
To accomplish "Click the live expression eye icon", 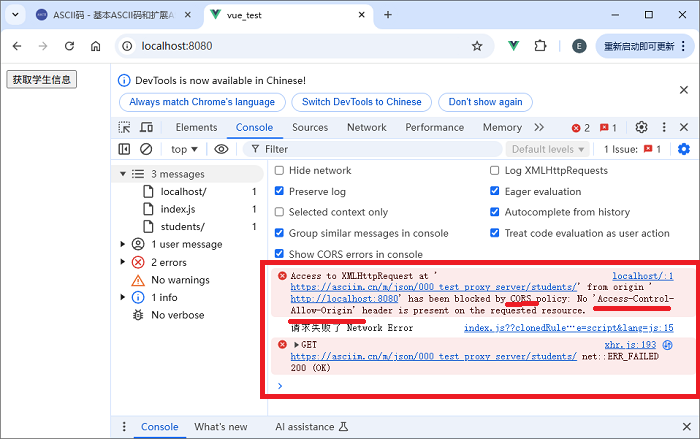I will 221,149.
